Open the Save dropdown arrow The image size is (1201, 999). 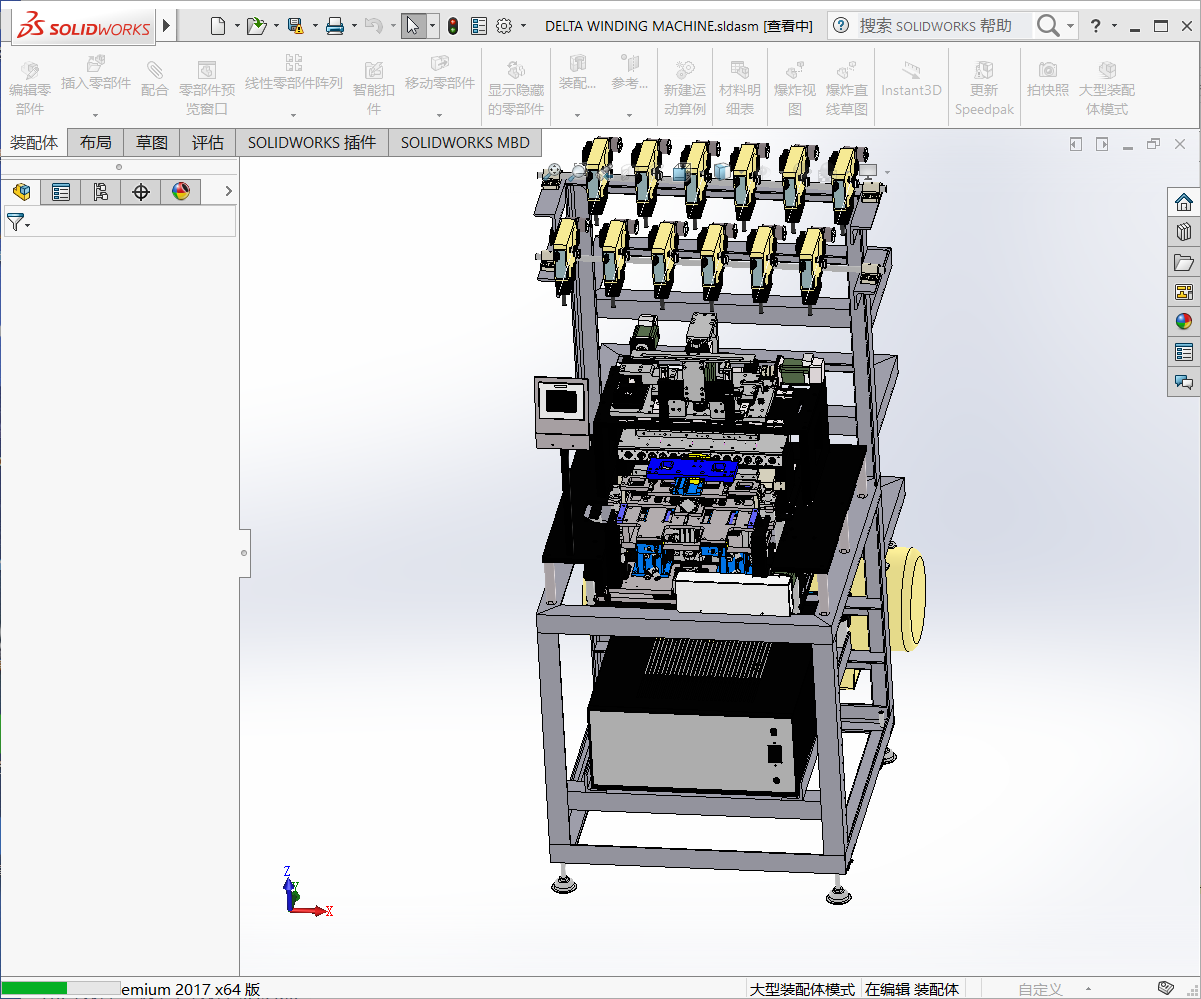coord(315,26)
